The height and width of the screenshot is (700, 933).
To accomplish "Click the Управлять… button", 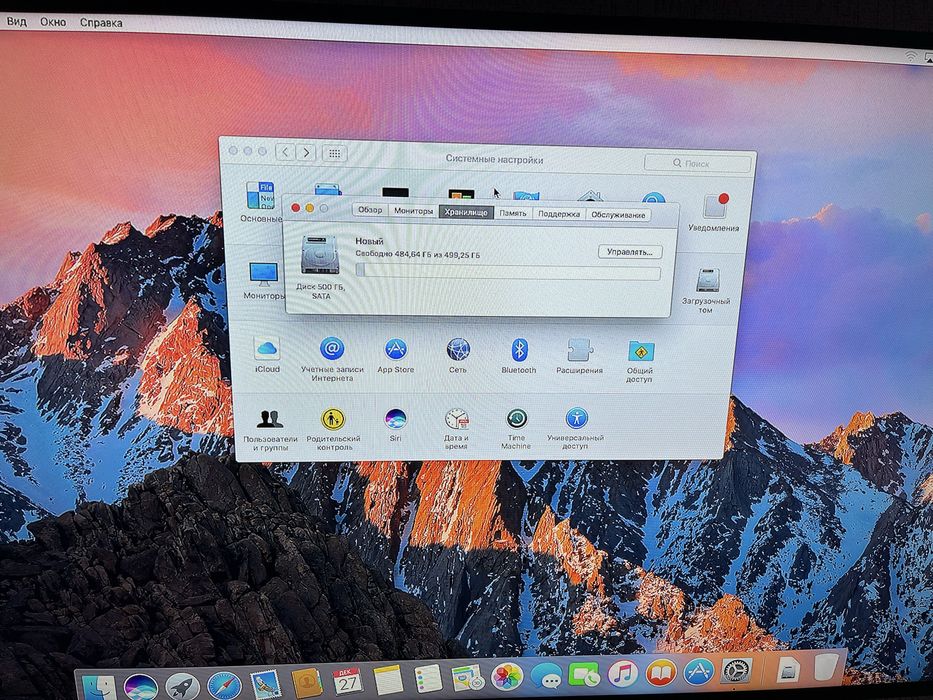I will (x=630, y=252).
